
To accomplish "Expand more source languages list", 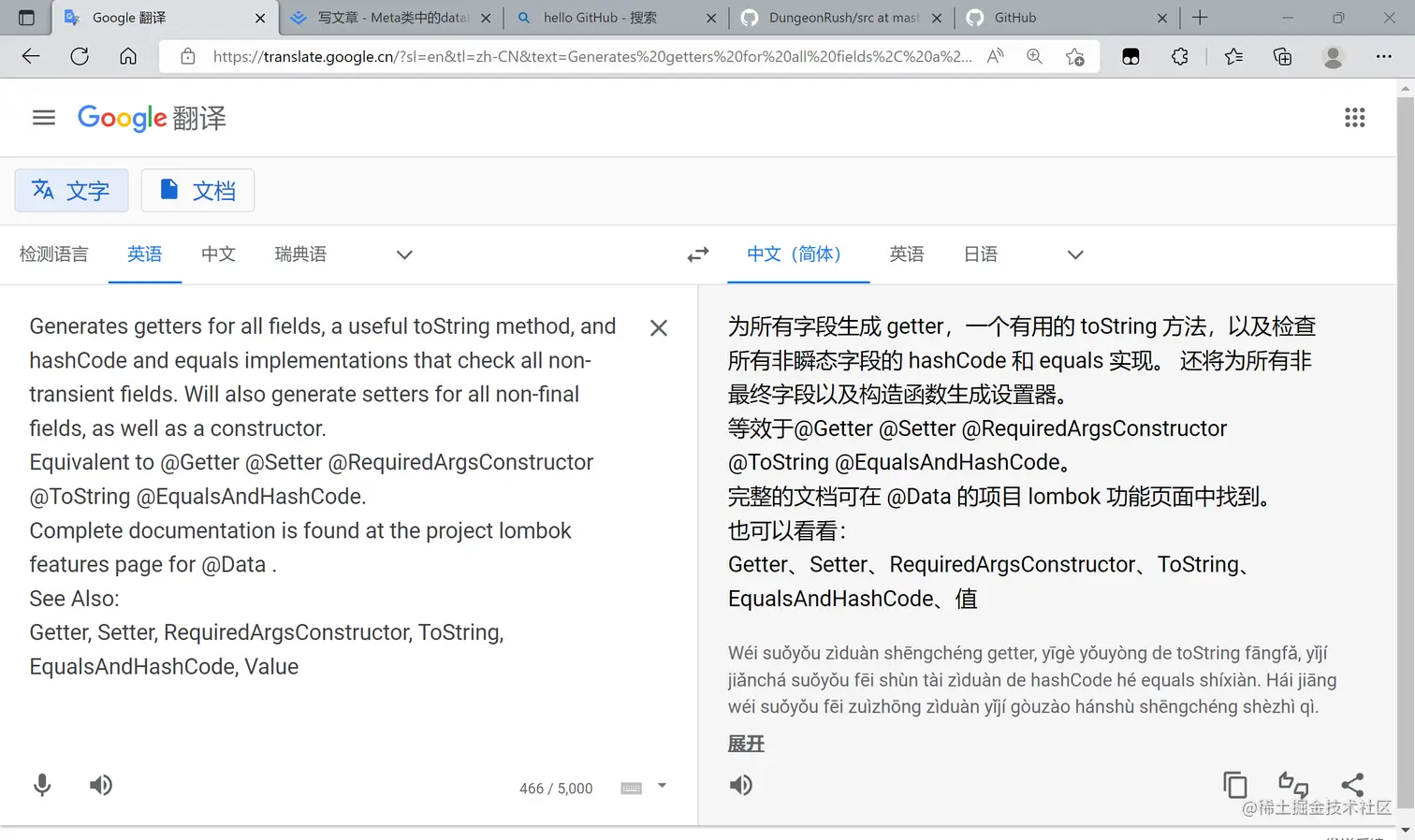I will coord(404,254).
